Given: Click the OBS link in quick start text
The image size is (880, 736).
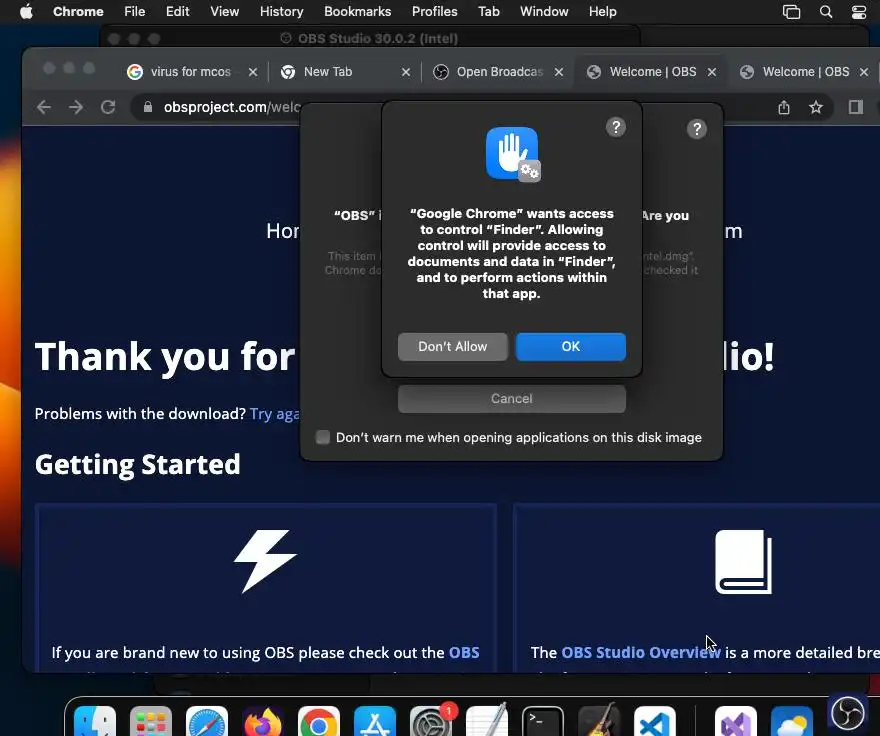Looking at the screenshot, I should point(464,652).
